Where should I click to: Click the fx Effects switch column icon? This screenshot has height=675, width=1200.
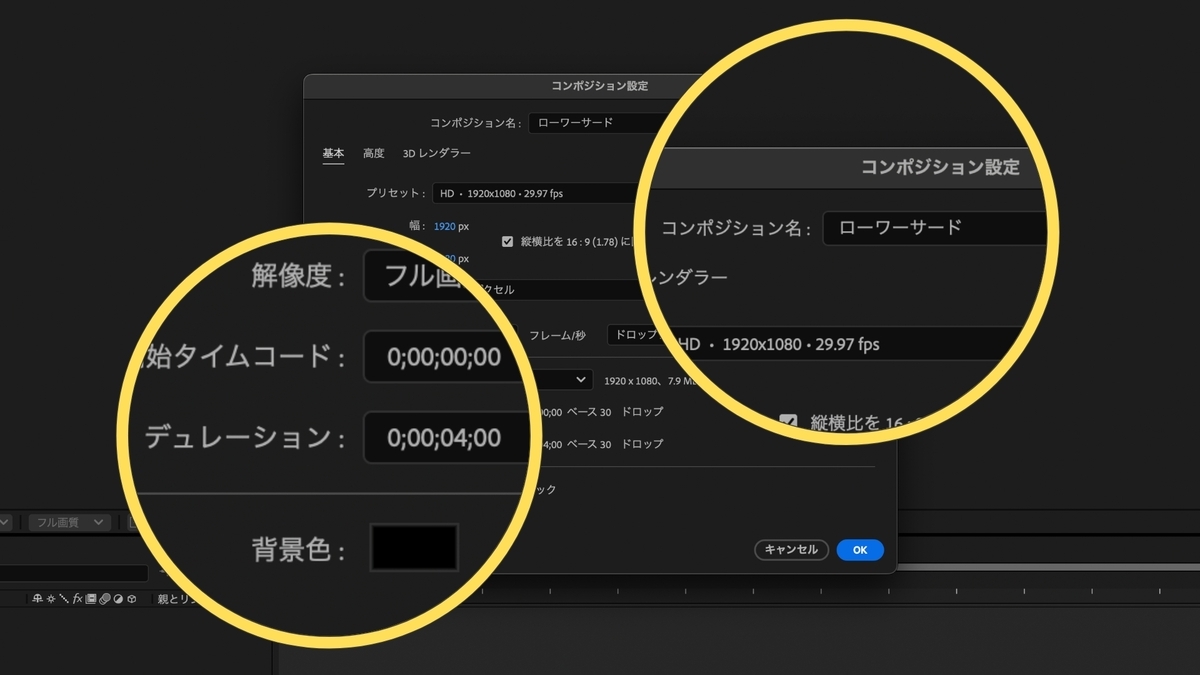tap(77, 599)
